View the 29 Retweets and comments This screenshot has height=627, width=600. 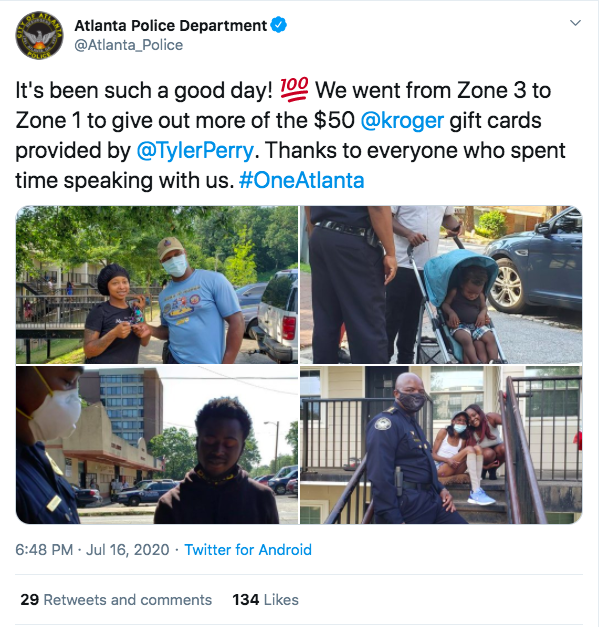click(116, 600)
